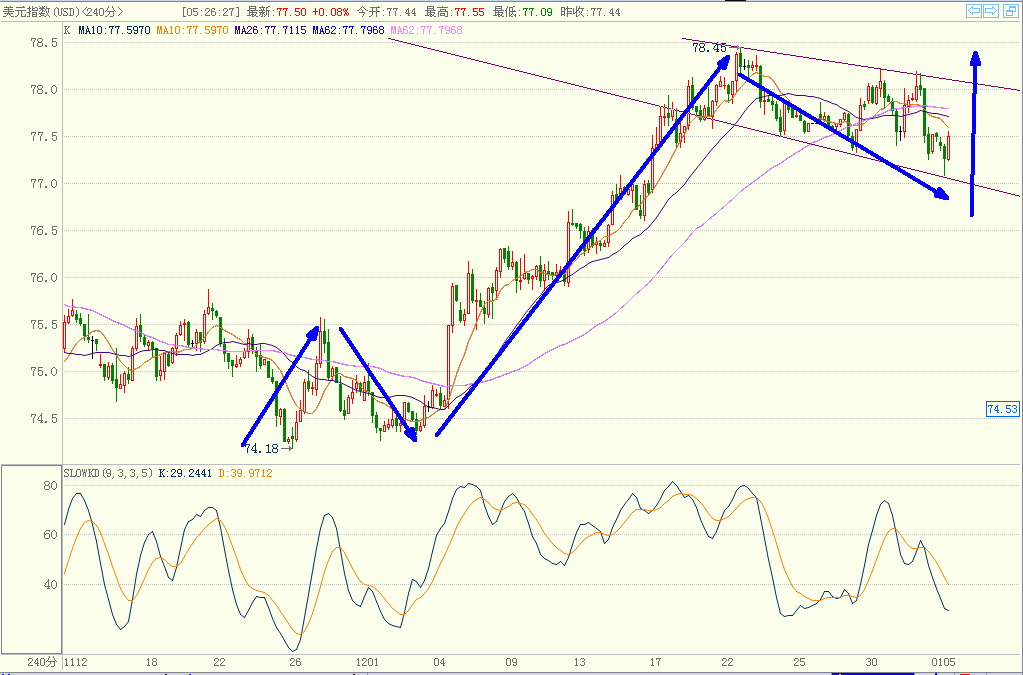The width and height of the screenshot is (1023, 675).
Task: Click the low price 最低:77.09
Action: click(x=523, y=12)
